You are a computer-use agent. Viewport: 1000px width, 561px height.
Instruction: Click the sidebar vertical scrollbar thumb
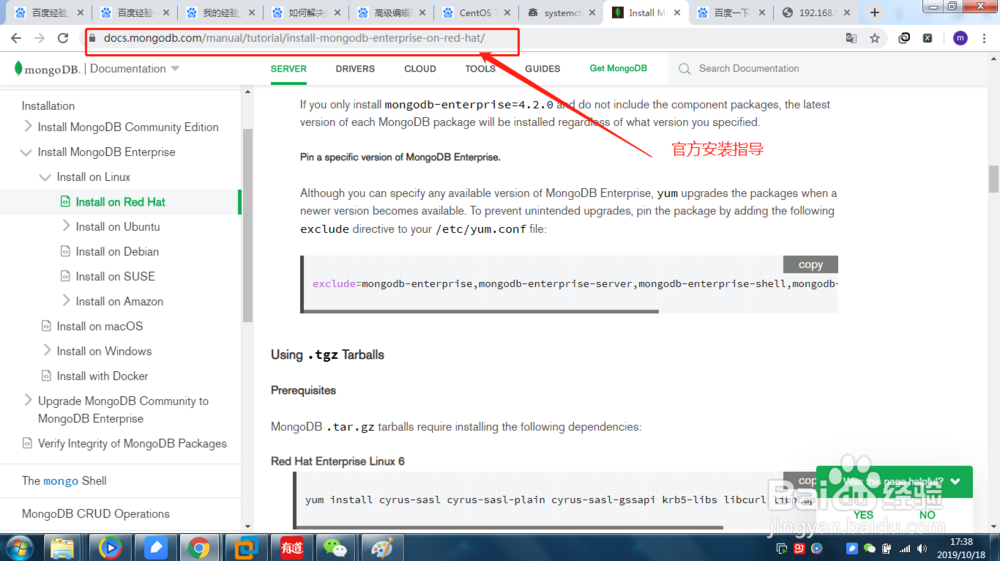247,225
